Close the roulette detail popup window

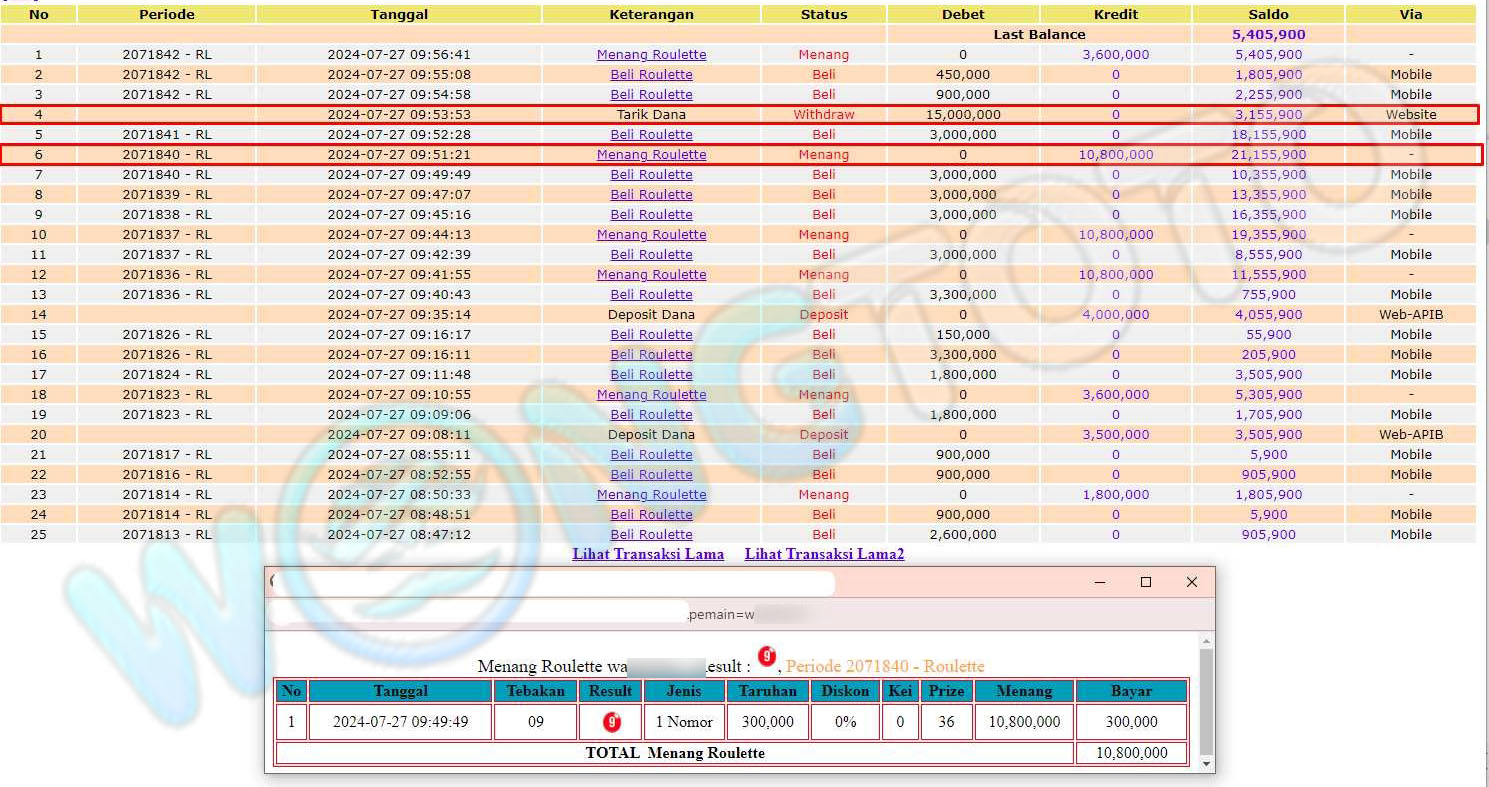pos(1191,582)
